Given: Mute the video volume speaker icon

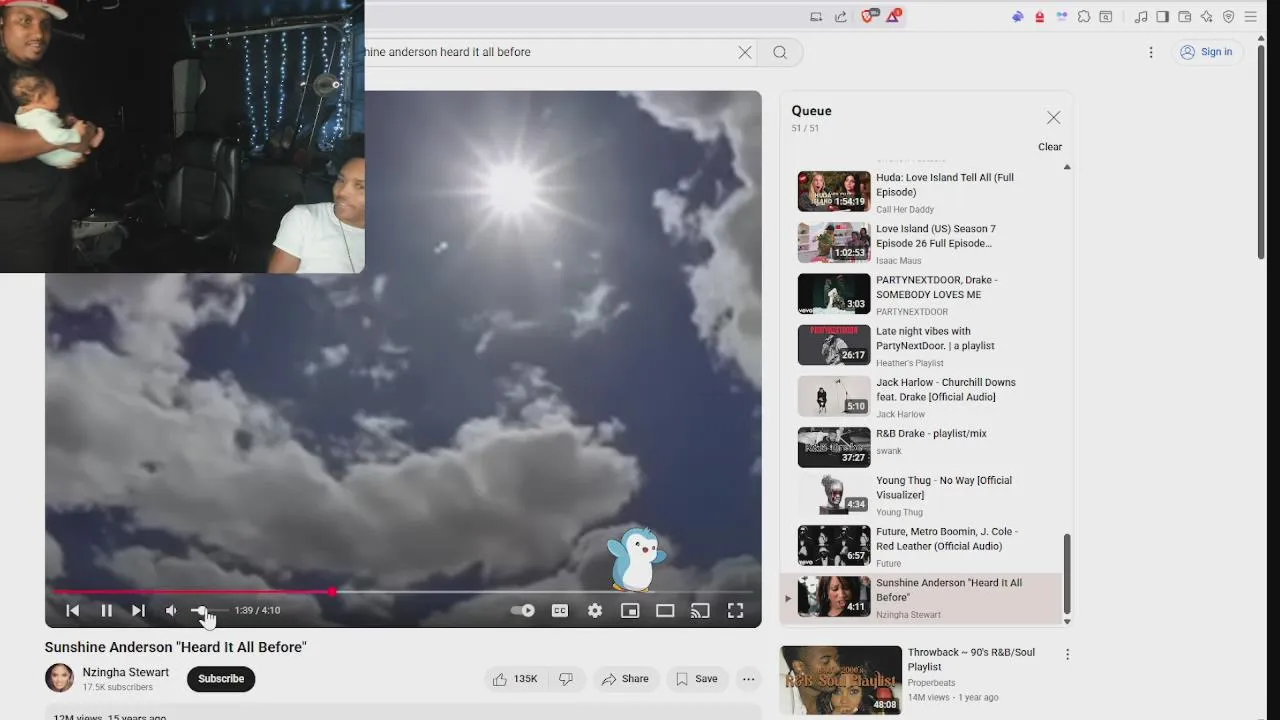Looking at the screenshot, I should tap(171, 611).
